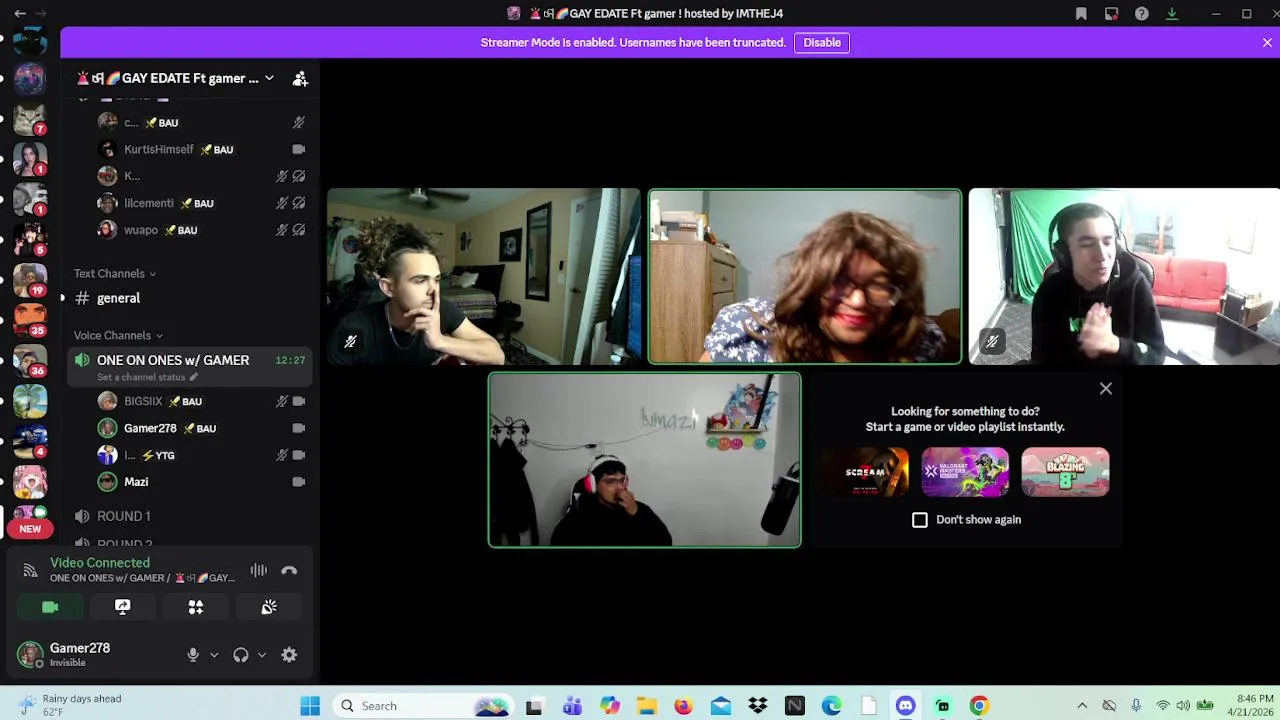Open noise suppression waveform icon
Screen dimensions: 1280x720
(x=259, y=570)
